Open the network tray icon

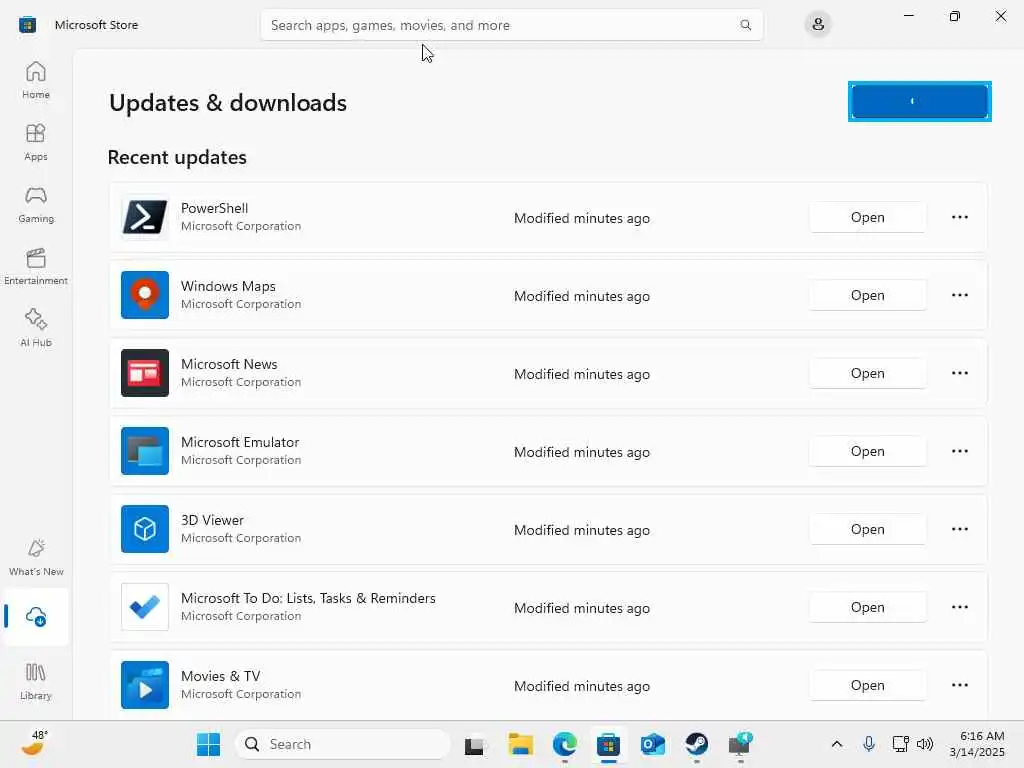(x=901, y=744)
